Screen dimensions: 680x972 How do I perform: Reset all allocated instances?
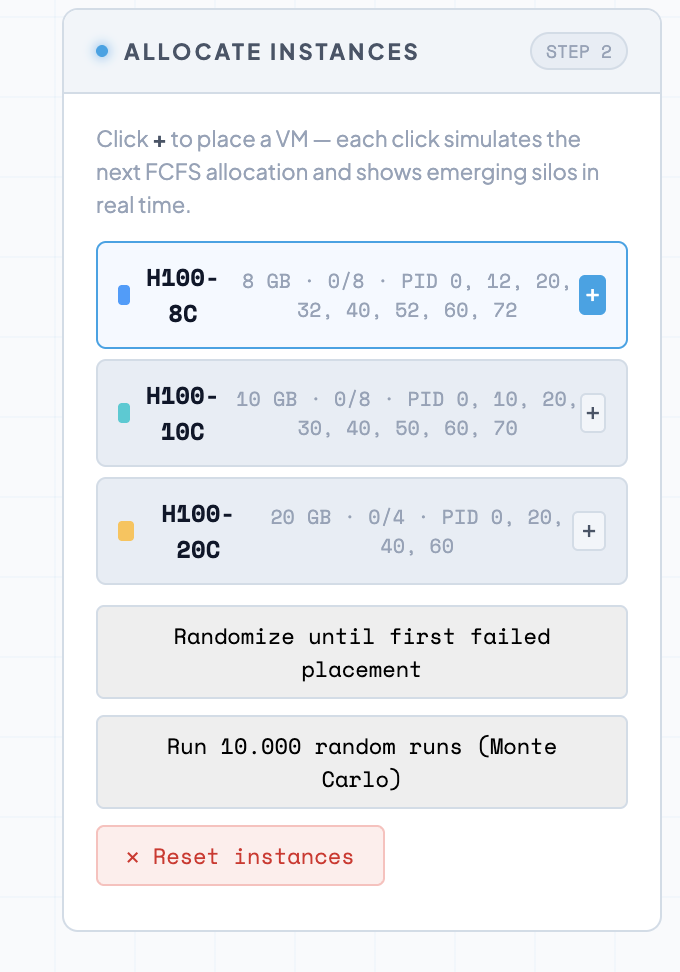point(240,855)
